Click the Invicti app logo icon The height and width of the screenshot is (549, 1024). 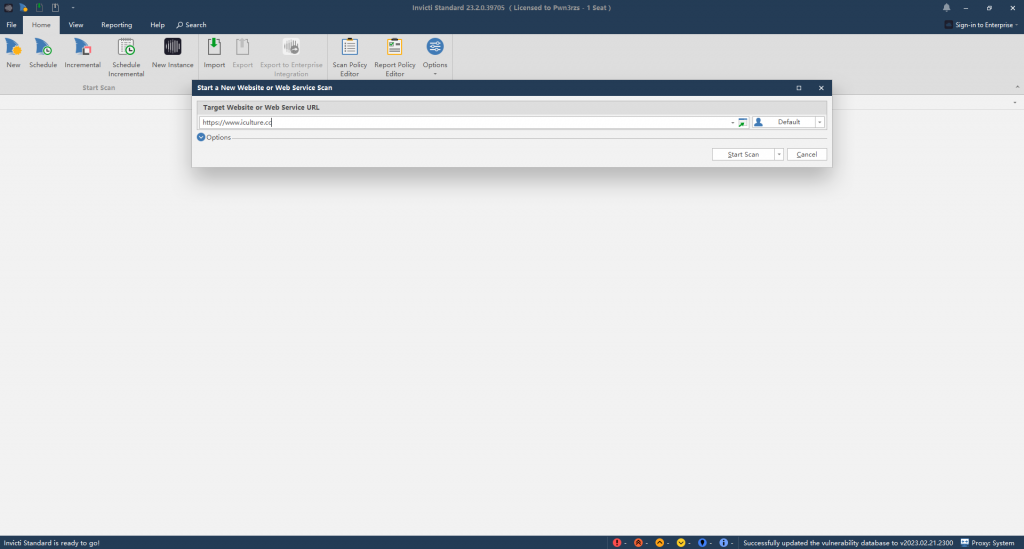(8, 8)
